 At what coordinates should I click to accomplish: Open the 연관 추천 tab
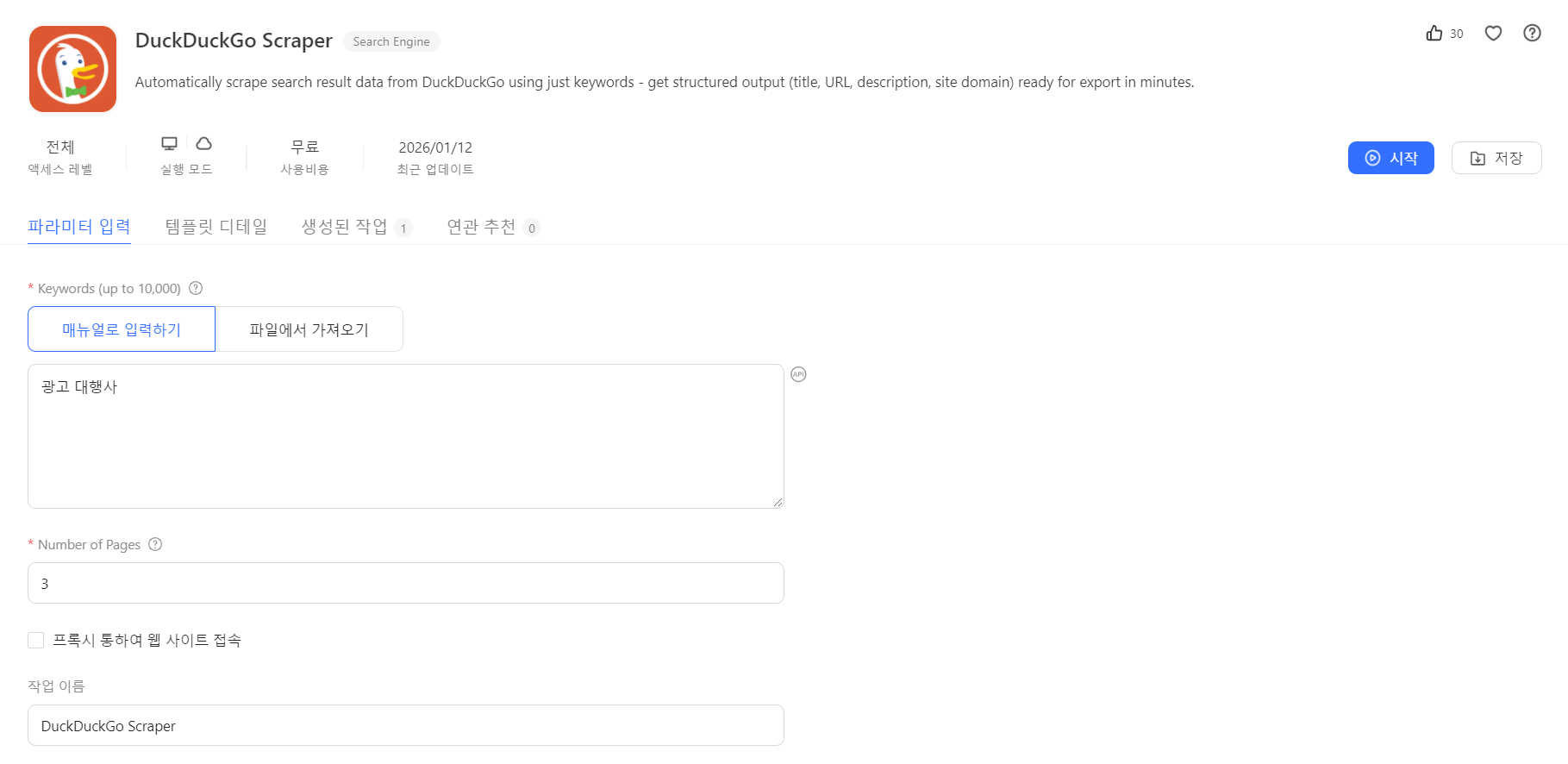[x=481, y=227]
